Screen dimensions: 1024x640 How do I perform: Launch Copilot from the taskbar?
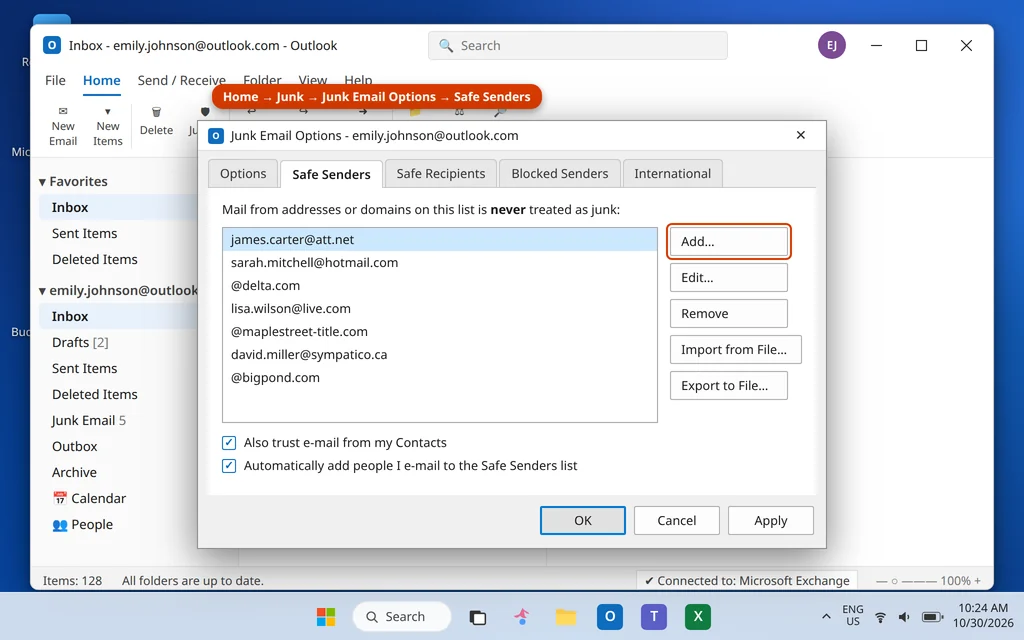pyautogui.click(x=522, y=616)
